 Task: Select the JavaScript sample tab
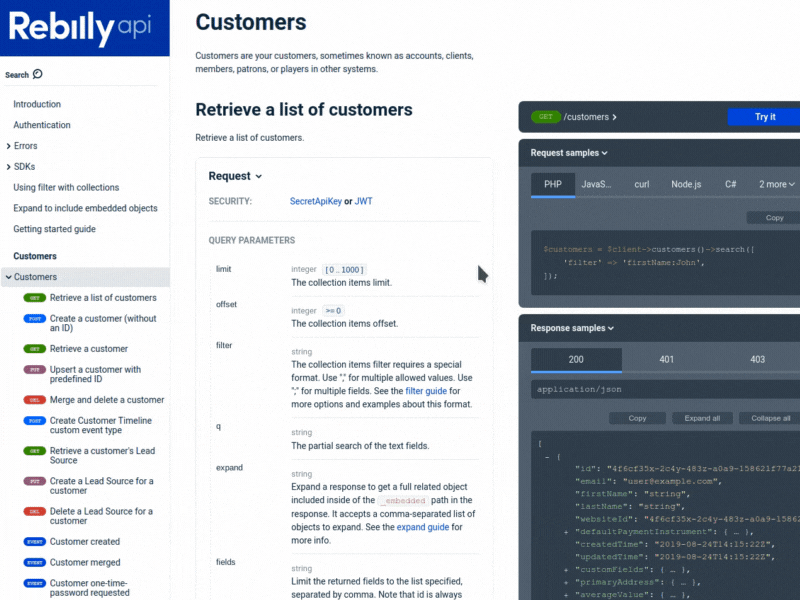(596, 184)
